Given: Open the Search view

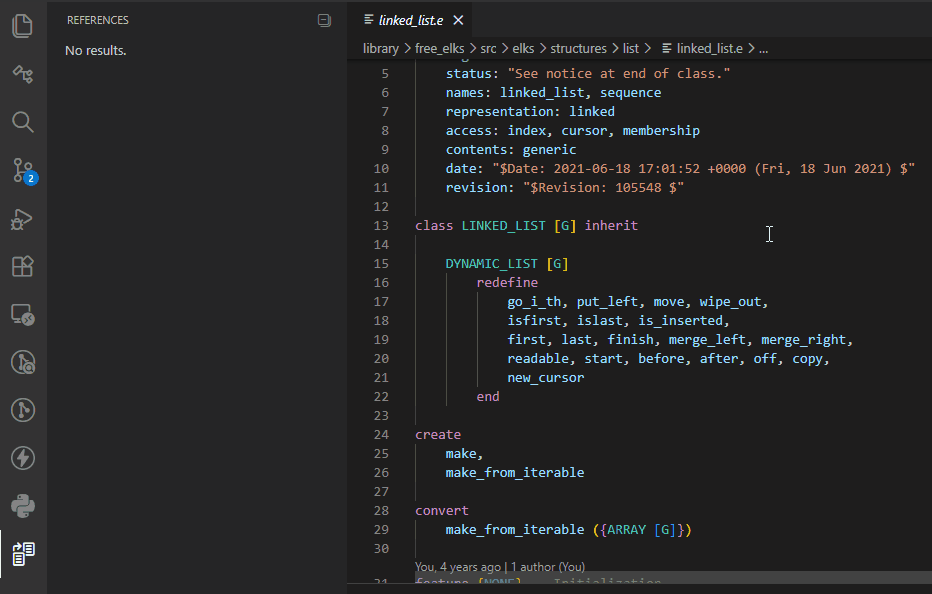Looking at the screenshot, I should [23, 122].
